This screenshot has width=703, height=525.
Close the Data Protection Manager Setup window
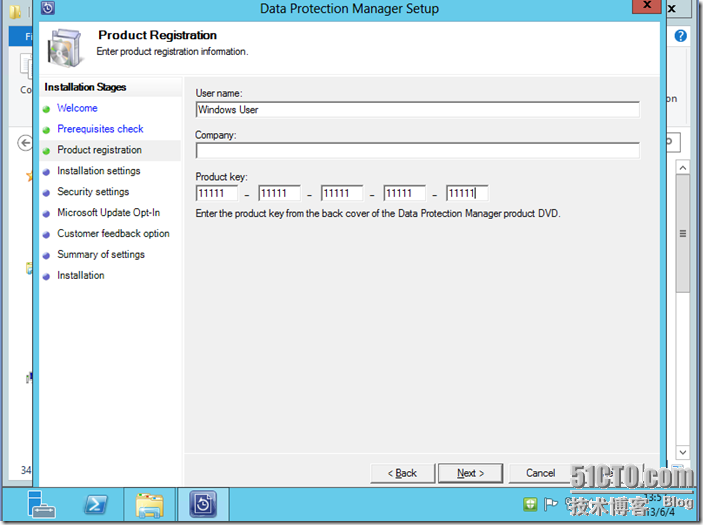647,6
